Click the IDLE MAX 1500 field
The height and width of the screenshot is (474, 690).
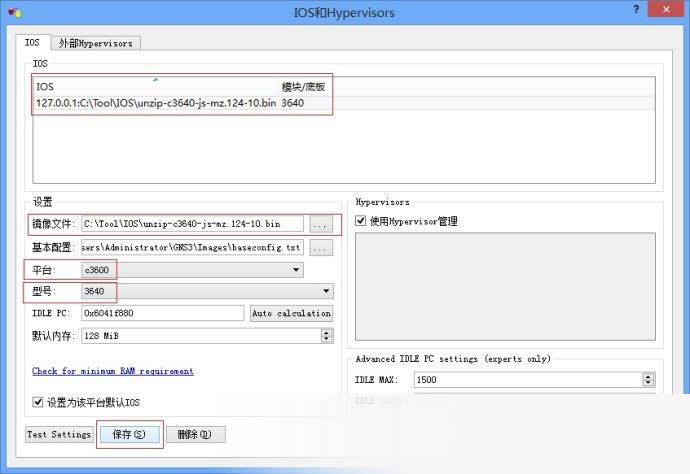[529, 380]
